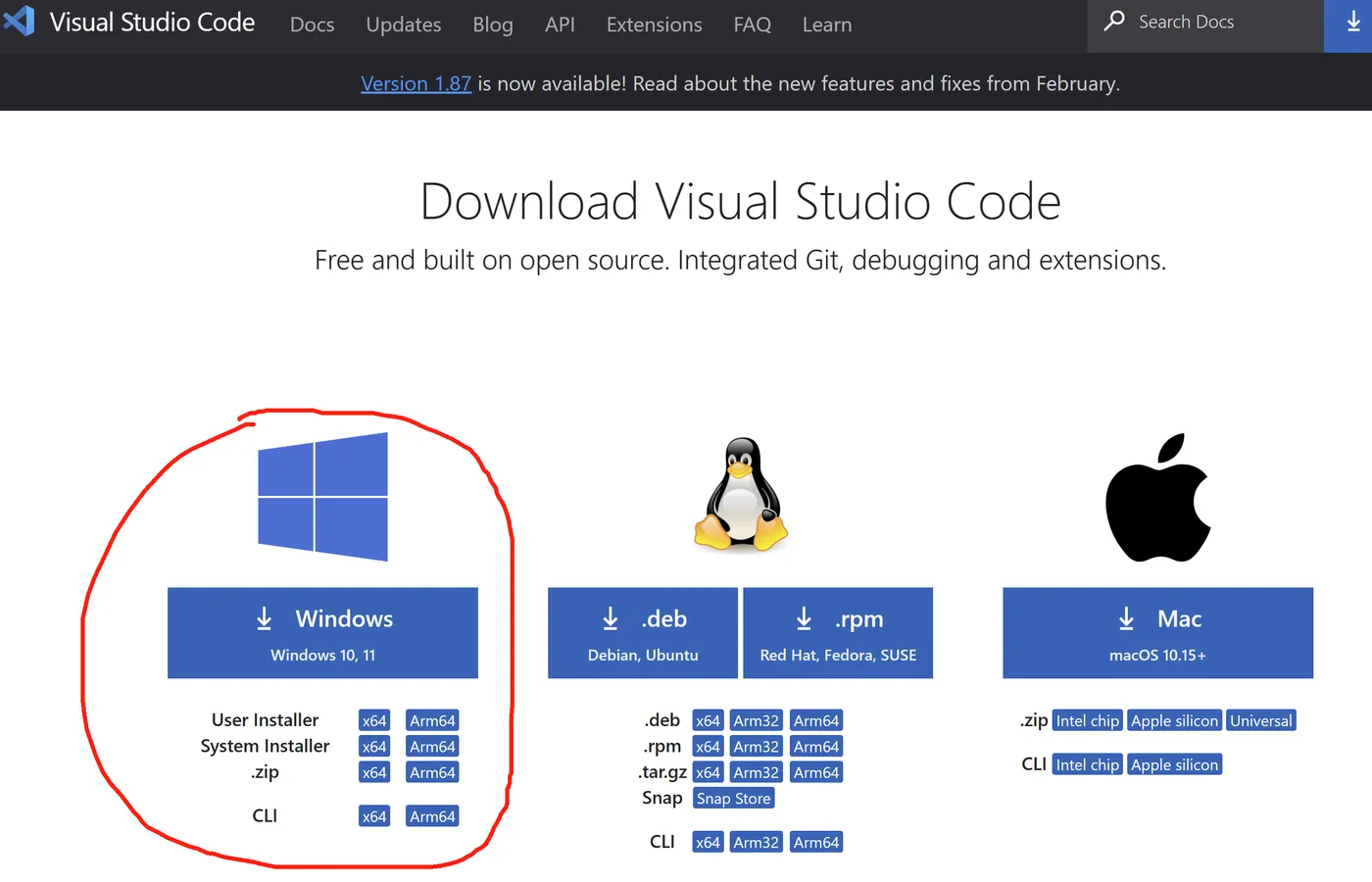Select Linux CLI Arm32 download
The height and width of the screenshot is (882, 1372).
point(756,842)
